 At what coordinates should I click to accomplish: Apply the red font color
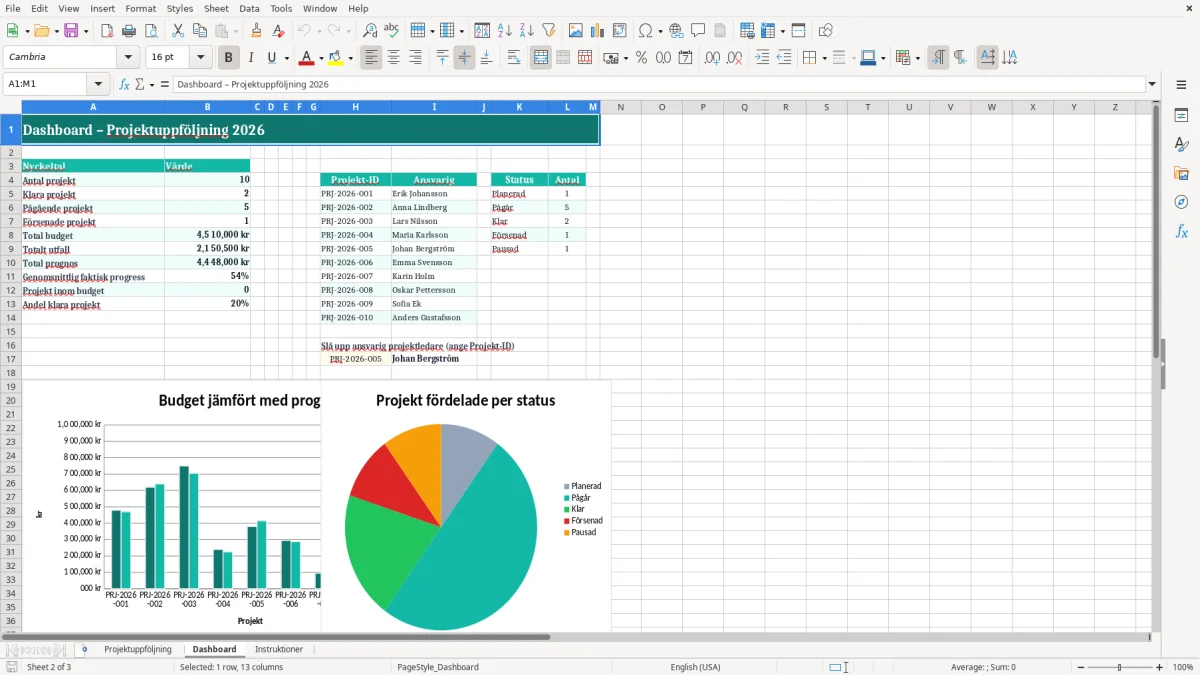point(307,58)
